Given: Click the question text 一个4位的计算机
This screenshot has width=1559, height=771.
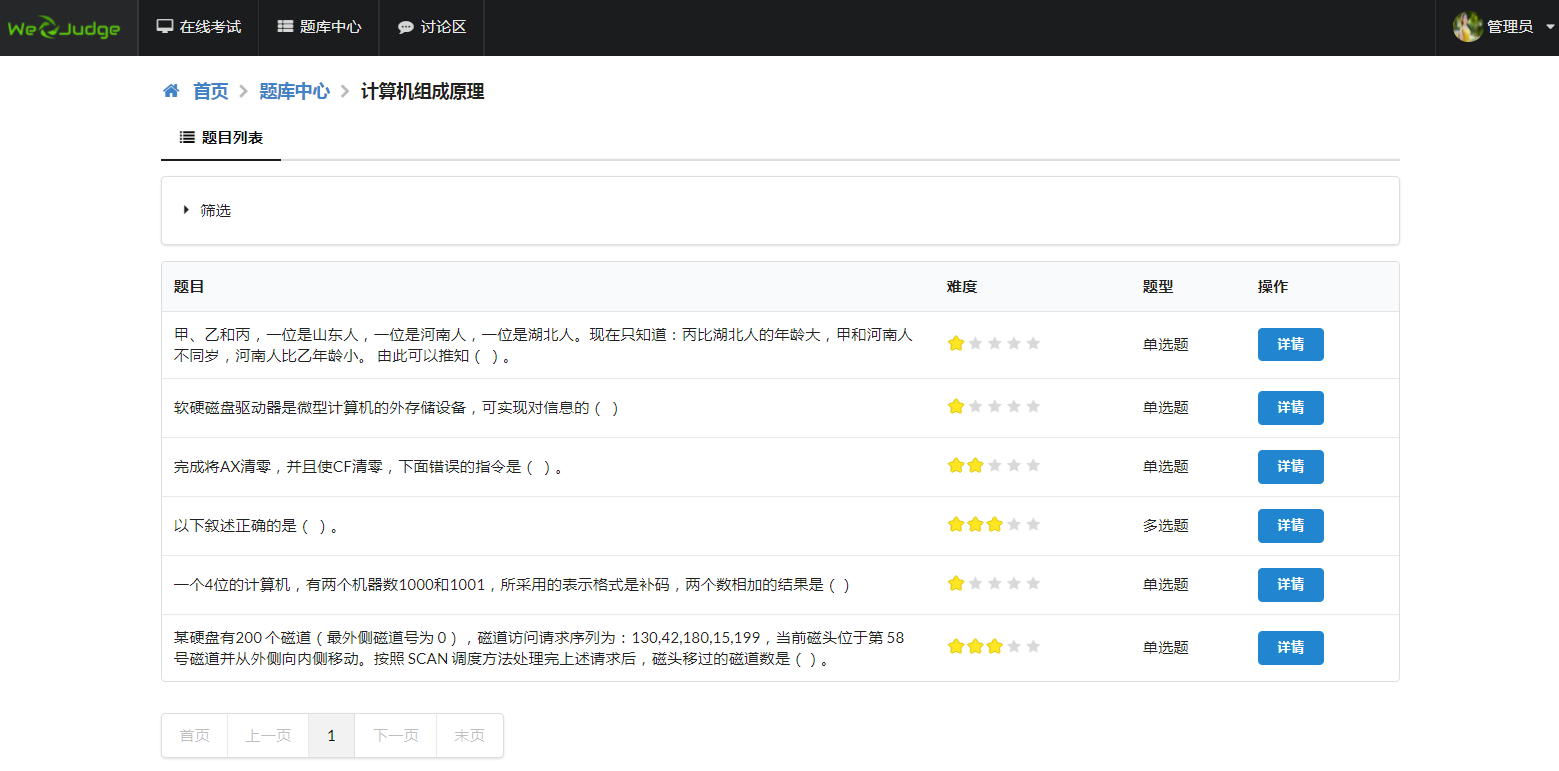Looking at the screenshot, I should click(512, 585).
